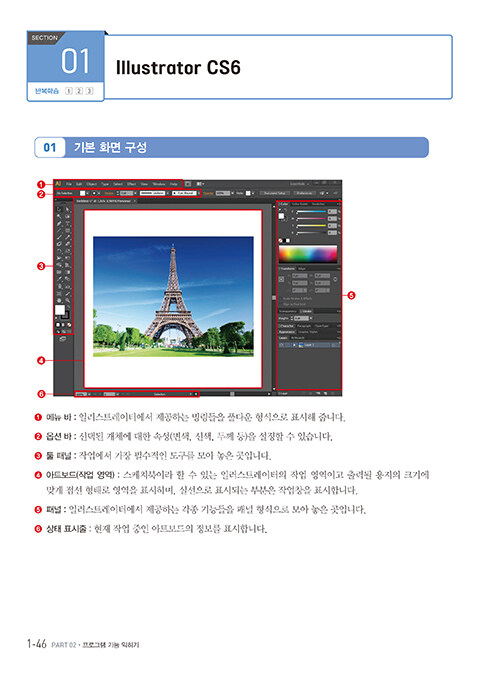Select the Rectangle tool
The image size is (500, 676).
tap(68, 230)
